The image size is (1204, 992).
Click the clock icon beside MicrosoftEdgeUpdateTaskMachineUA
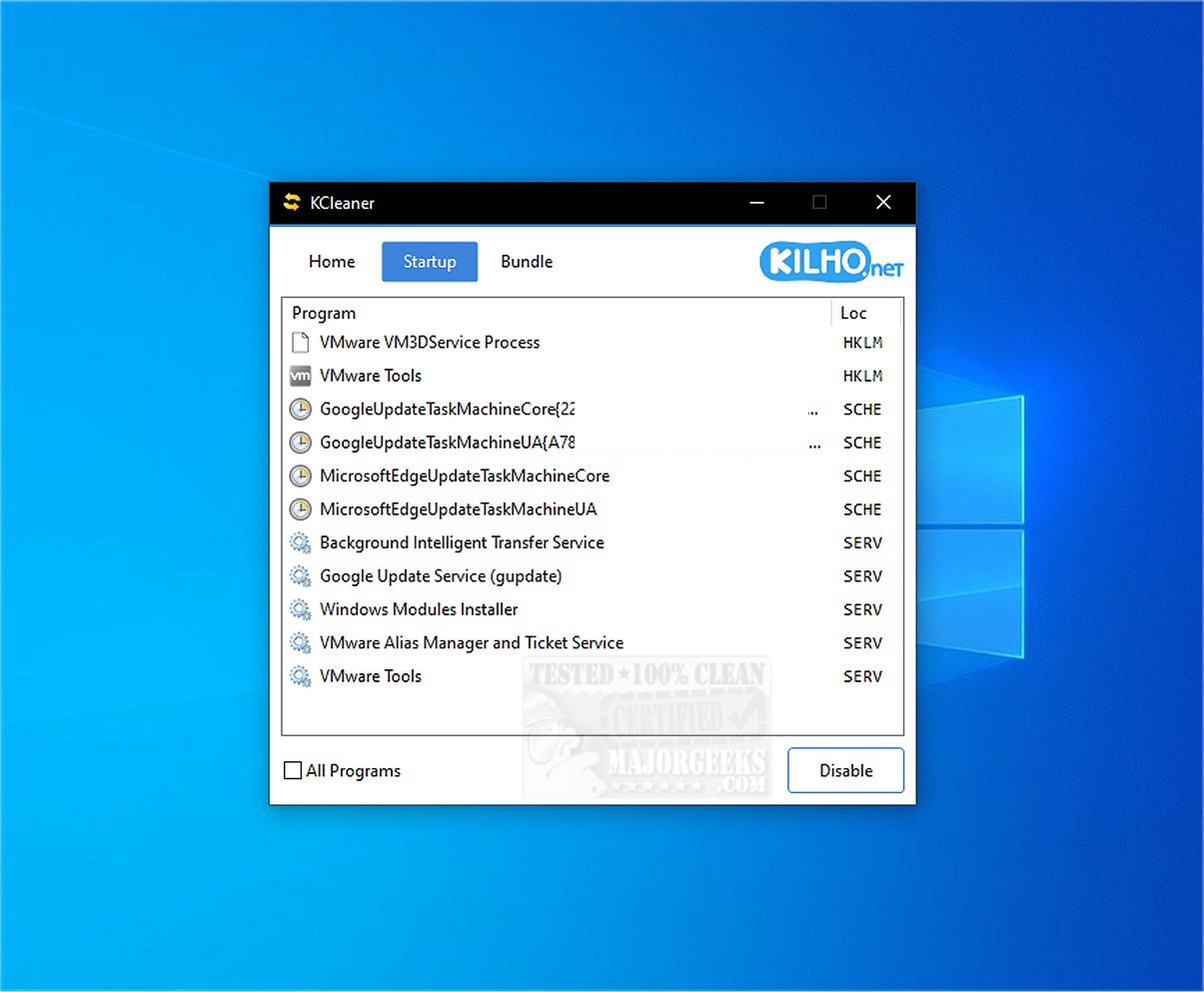tap(300, 509)
